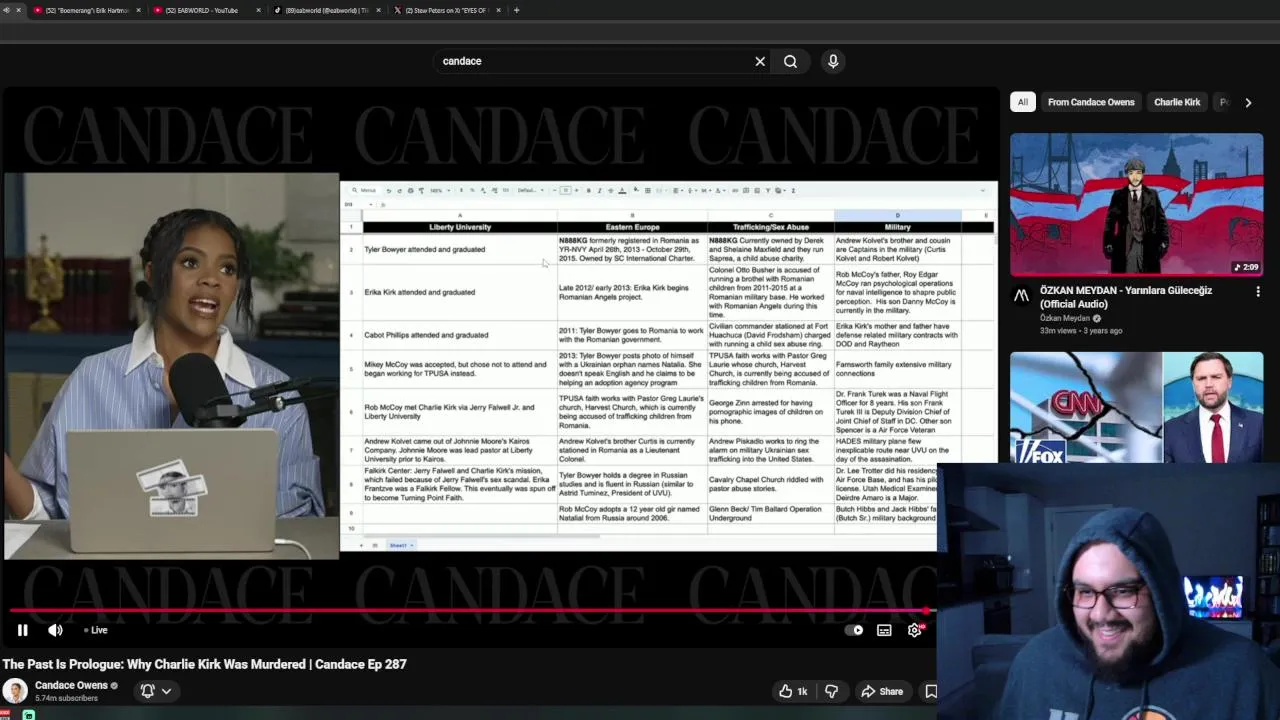The height and width of the screenshot is (720, 1280).
Task: Open the notification bell for Candace Owens
Action: 147,691
